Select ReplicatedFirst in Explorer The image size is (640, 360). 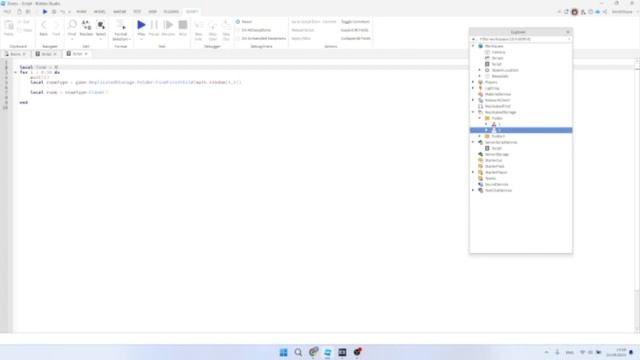pos(498,106)
